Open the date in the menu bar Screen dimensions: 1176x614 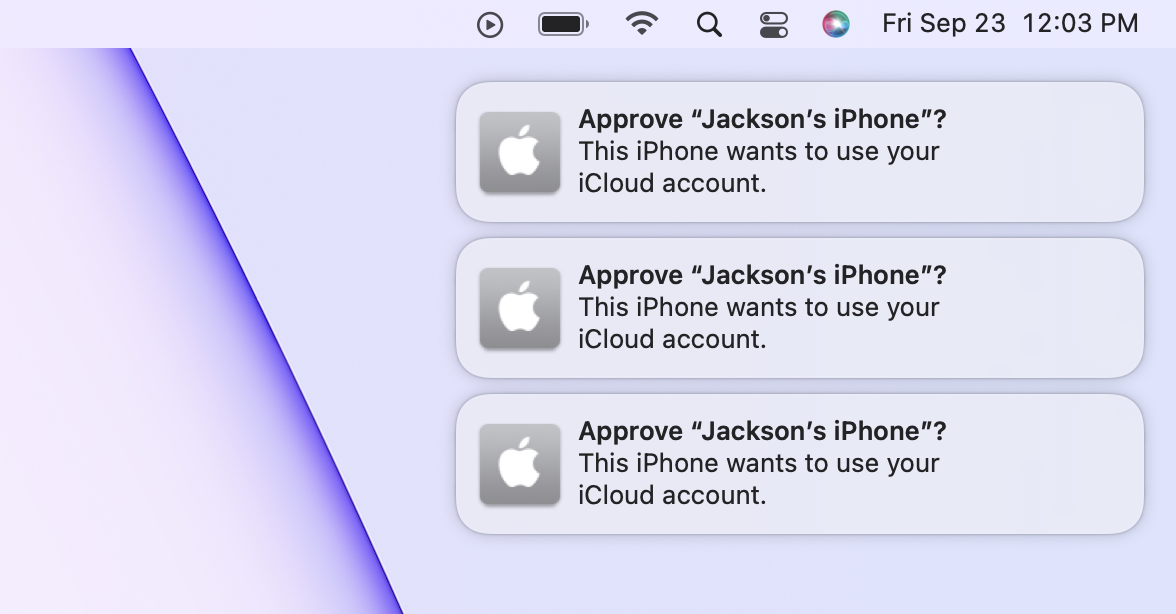click(x=944, y=23)
